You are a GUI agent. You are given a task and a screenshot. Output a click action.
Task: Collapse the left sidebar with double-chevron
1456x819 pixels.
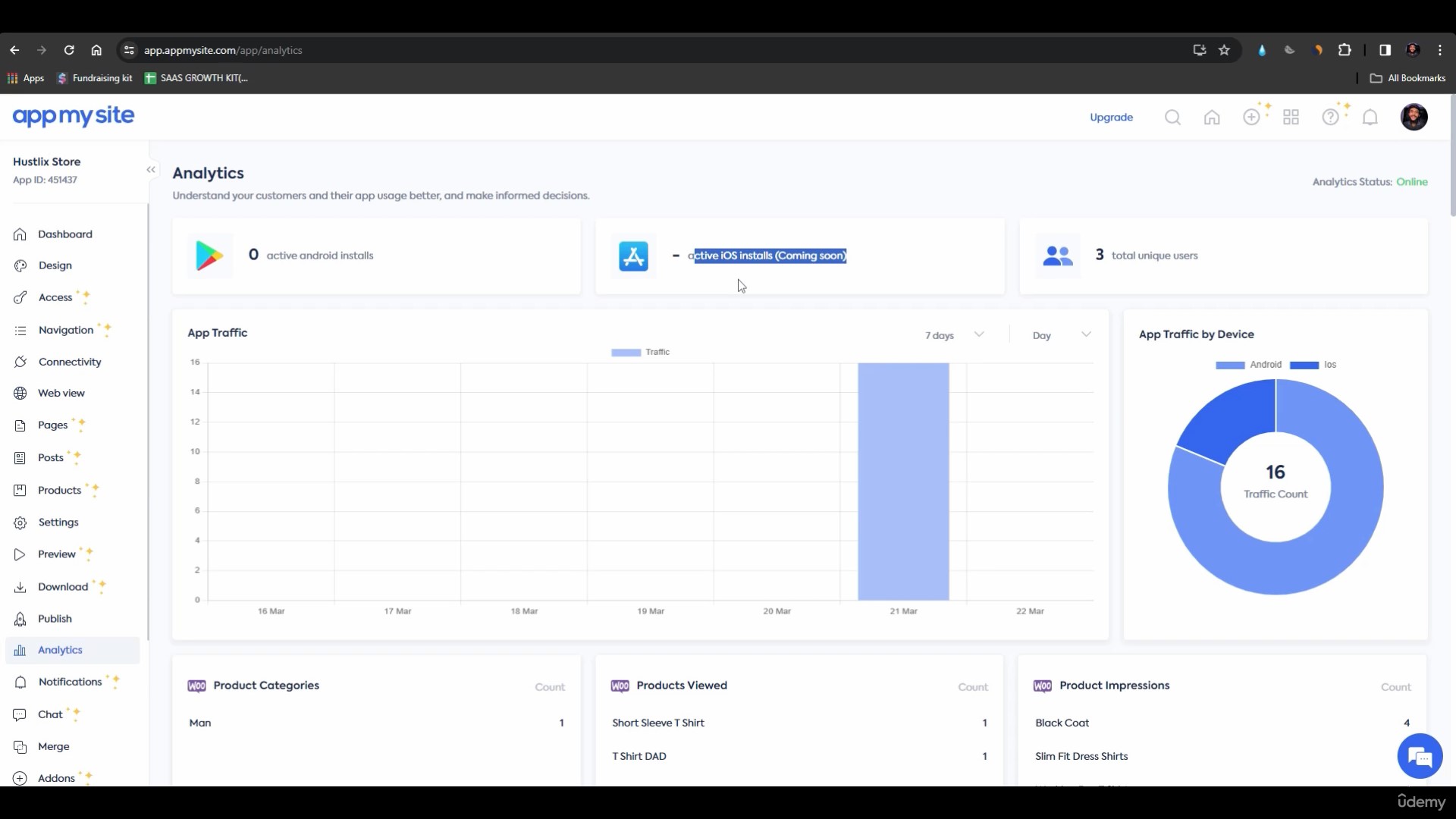151,170
